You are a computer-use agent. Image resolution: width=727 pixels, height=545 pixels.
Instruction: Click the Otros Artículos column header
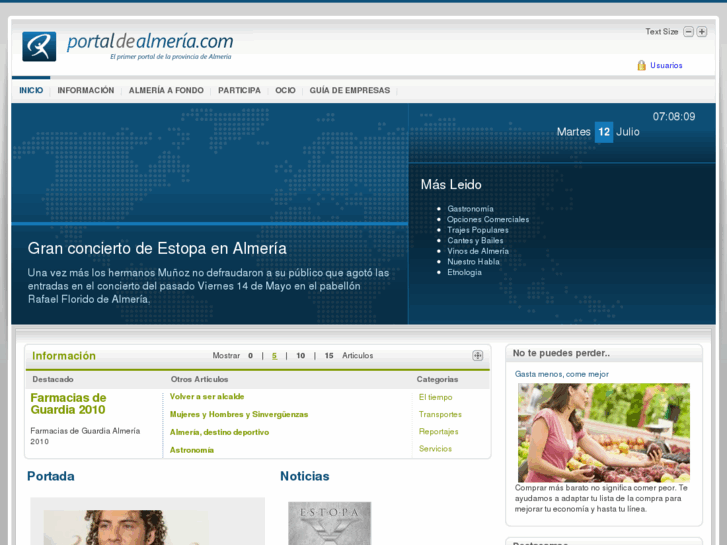(x=199, y=379)
